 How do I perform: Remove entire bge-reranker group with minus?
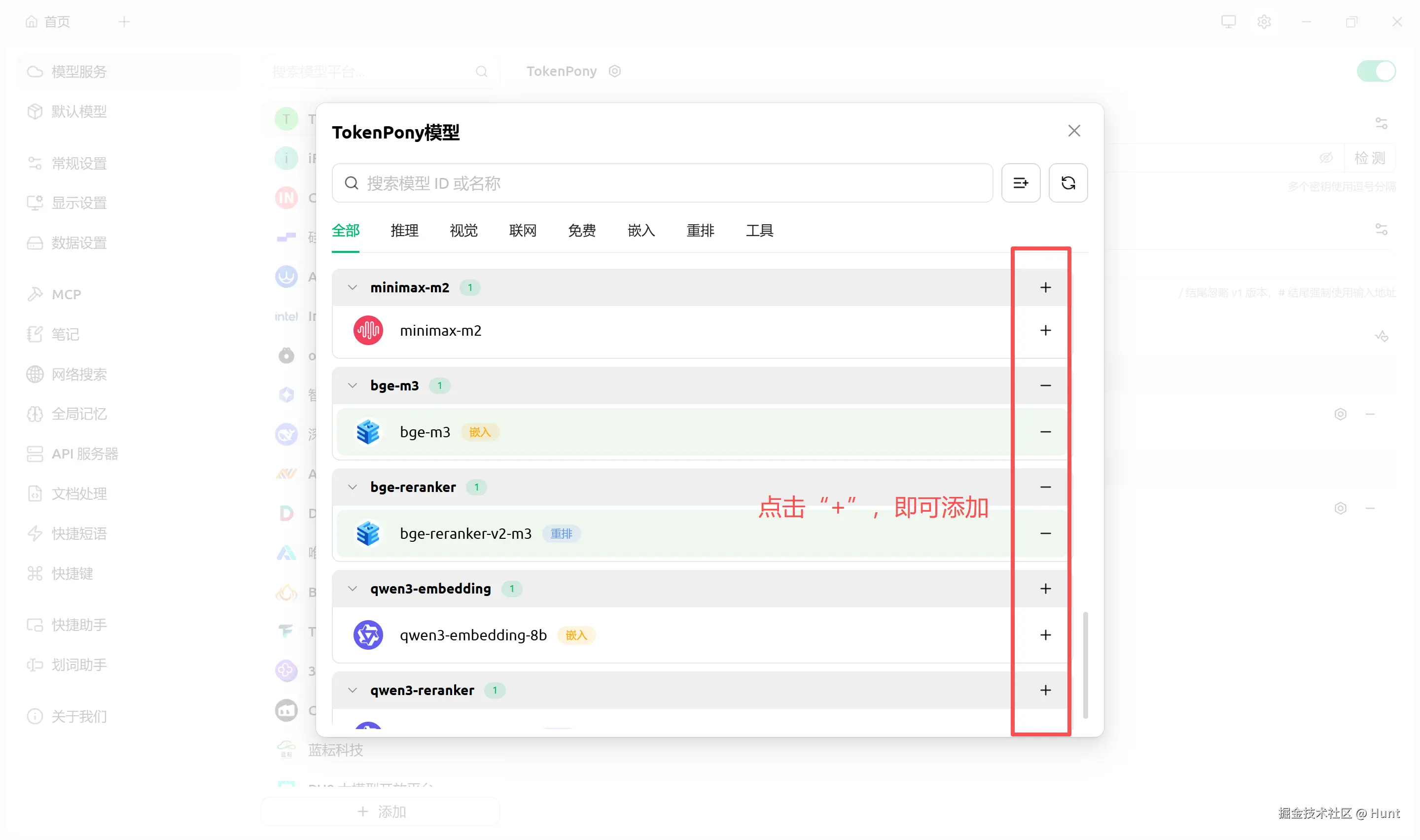click(1045, 487)
